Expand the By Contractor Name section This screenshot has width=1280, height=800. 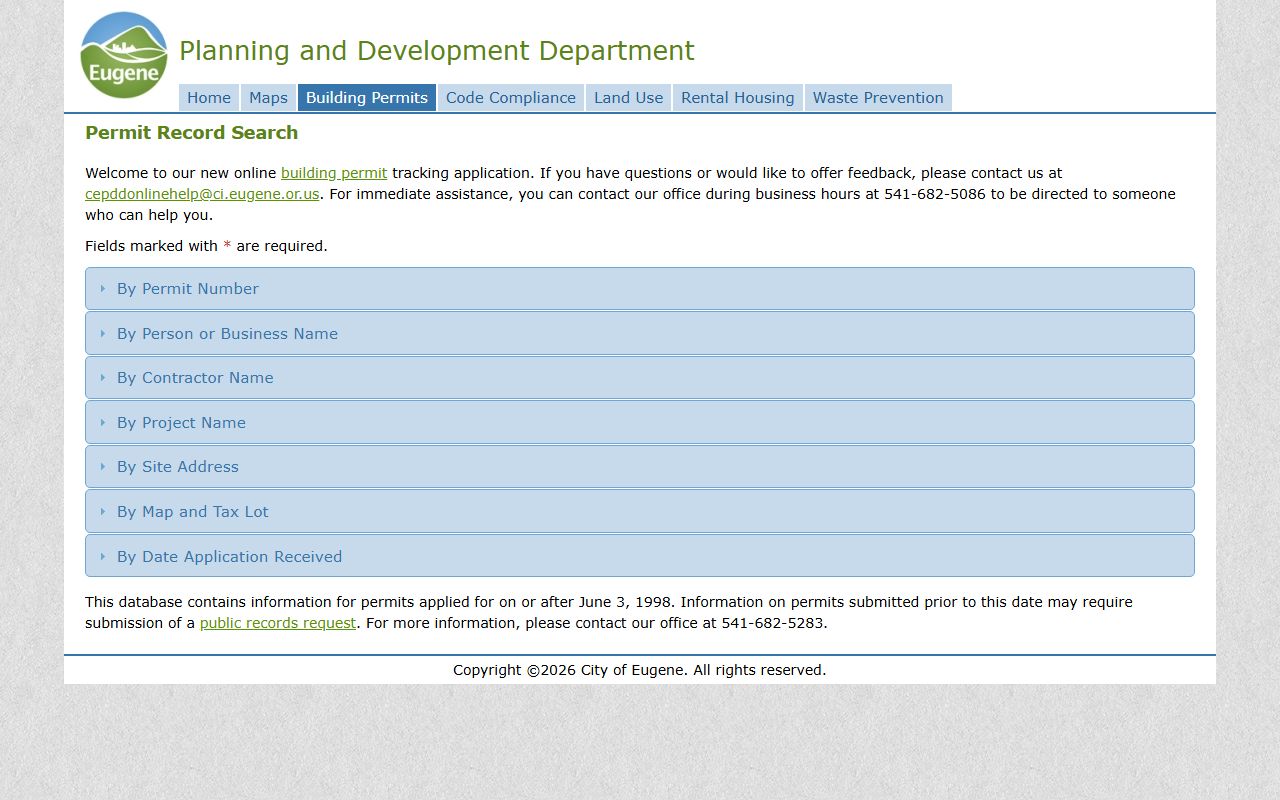(640, 378)
